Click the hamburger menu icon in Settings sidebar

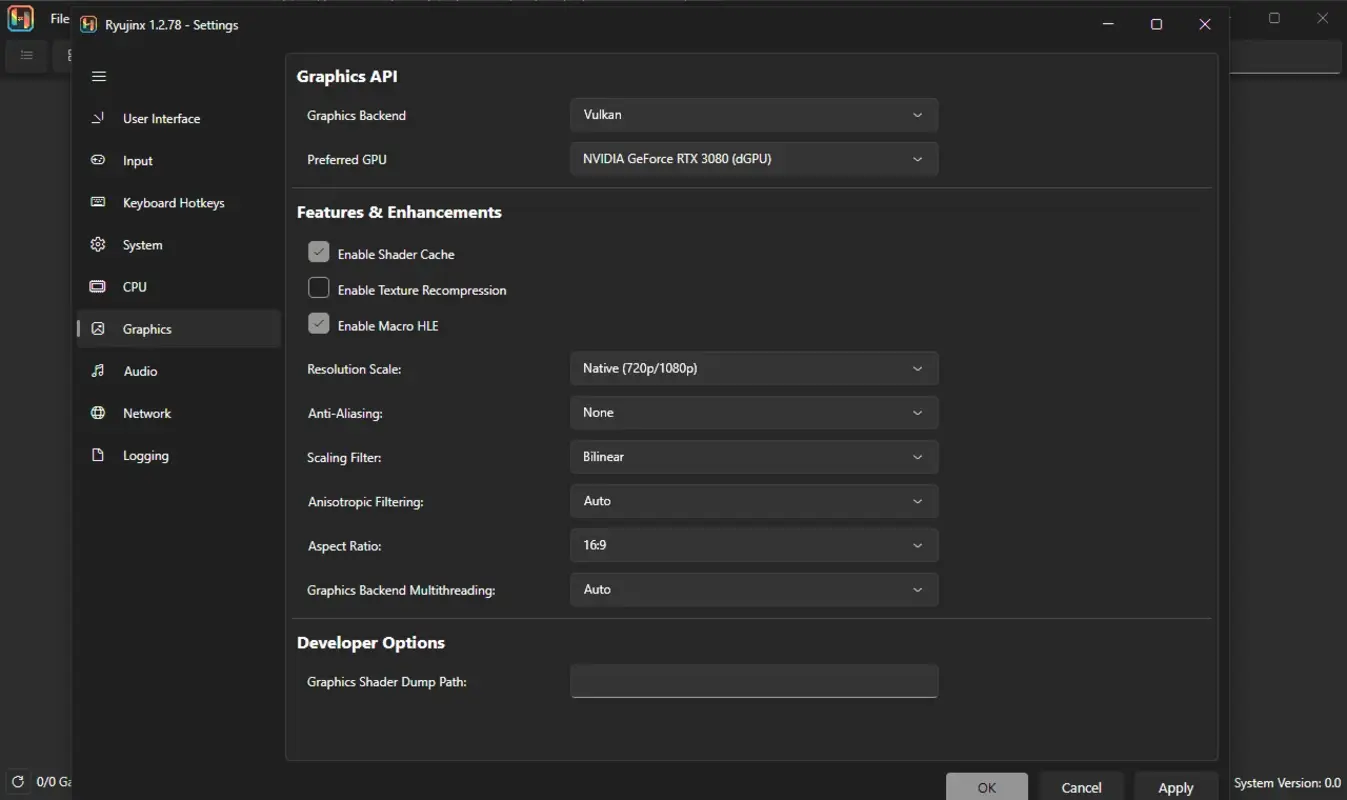(x=98, y=76)
